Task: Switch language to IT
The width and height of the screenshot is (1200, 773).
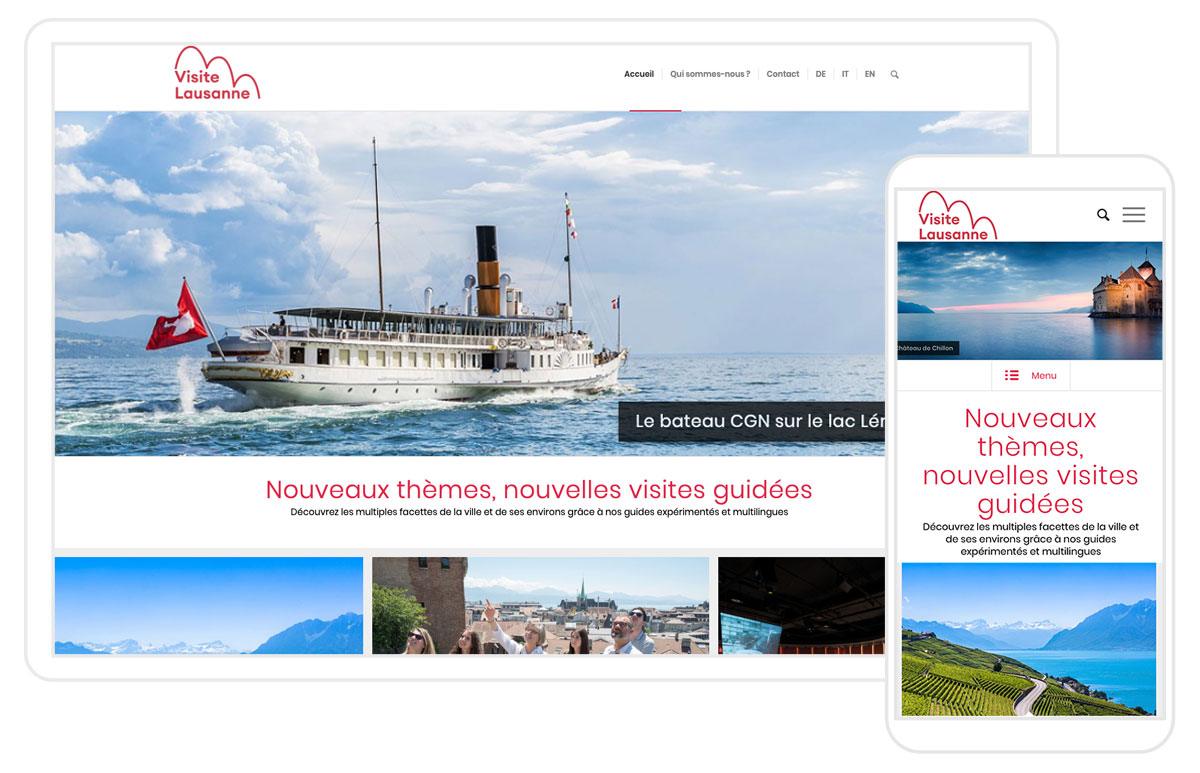Action: point(845,74)
